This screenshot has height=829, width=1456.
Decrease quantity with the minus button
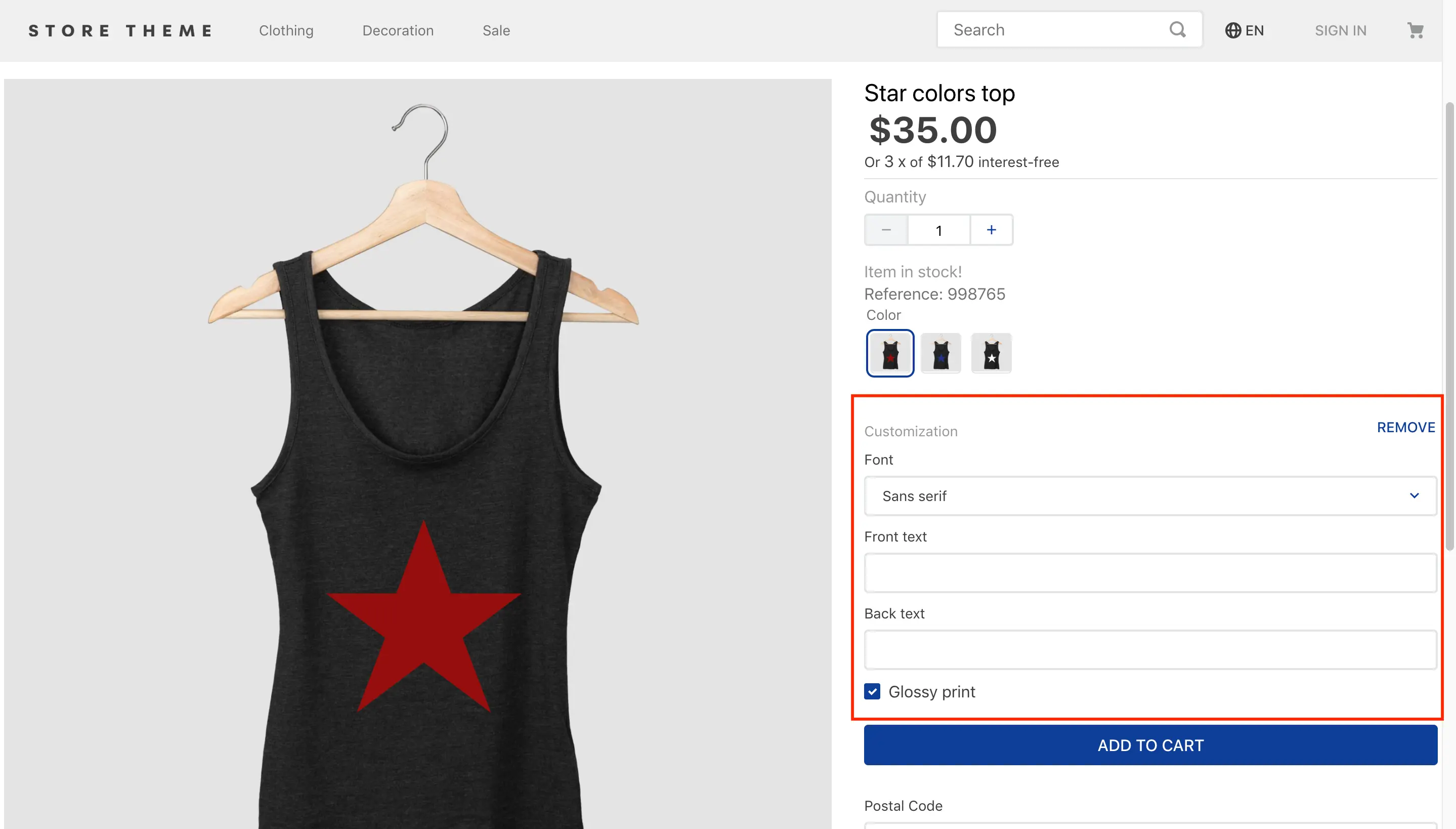(x=886, y=230)
